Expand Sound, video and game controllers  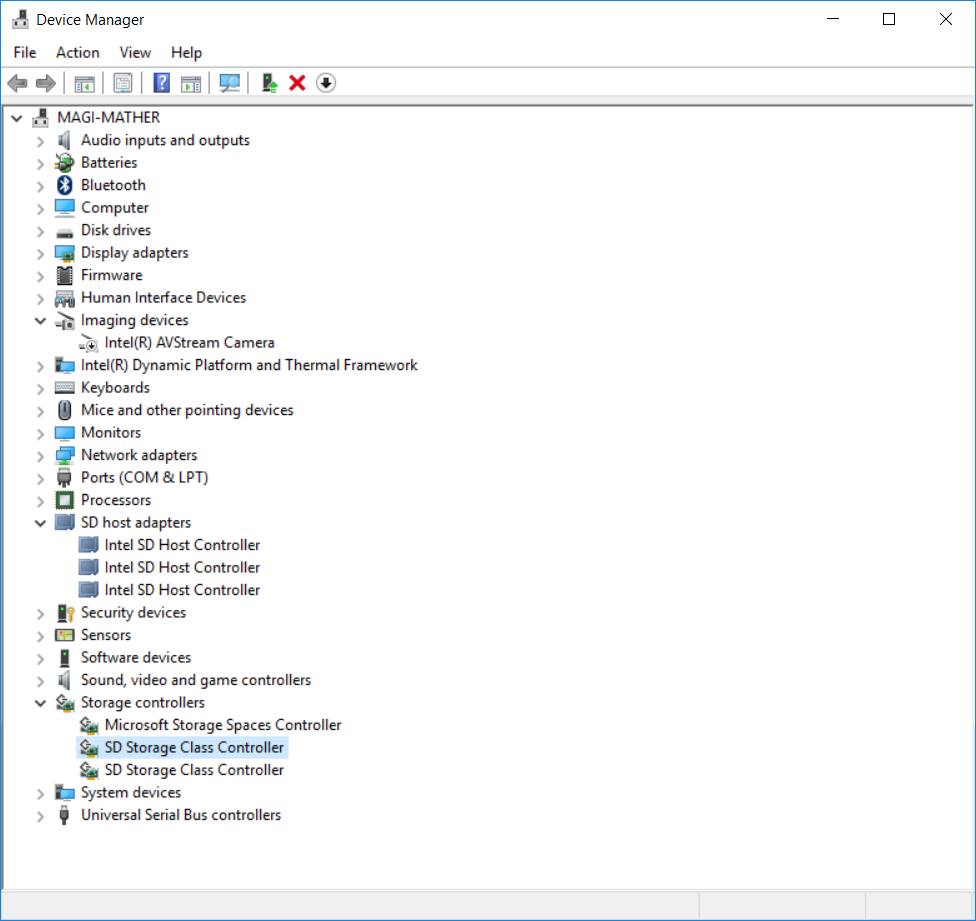40,681
